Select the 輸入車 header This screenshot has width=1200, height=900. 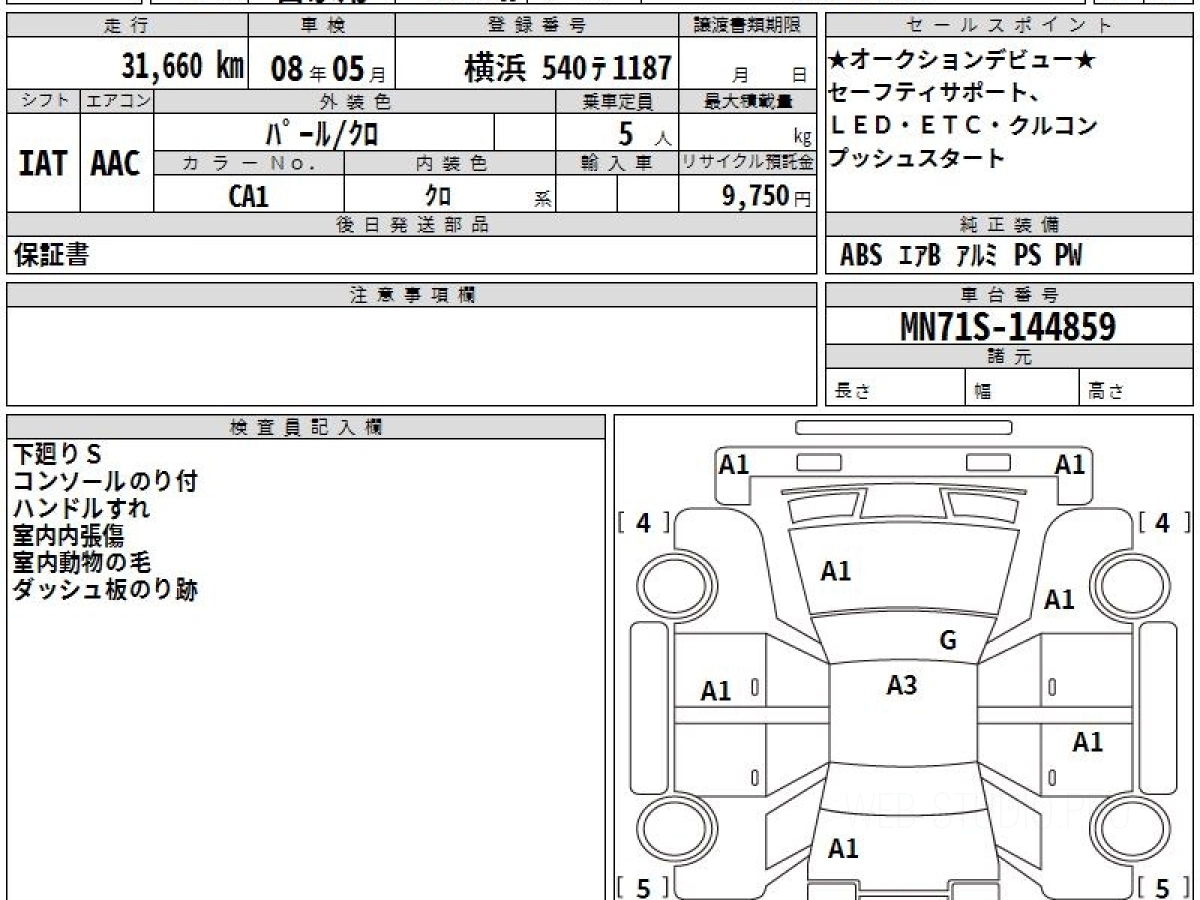(617, 163)
